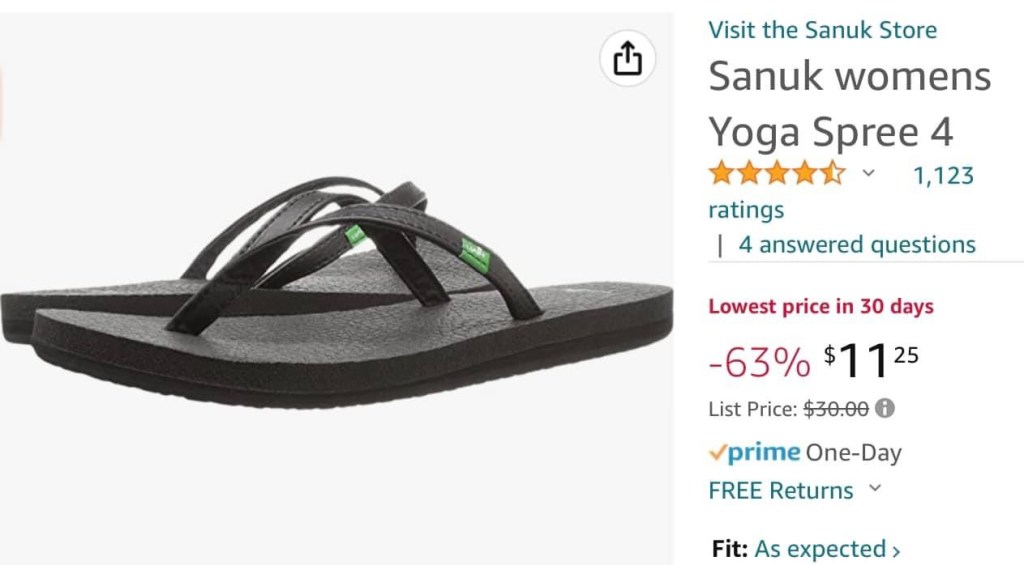Click the -63% discount label
Viewport: 1024px width, 565px height.
point(760,362)
